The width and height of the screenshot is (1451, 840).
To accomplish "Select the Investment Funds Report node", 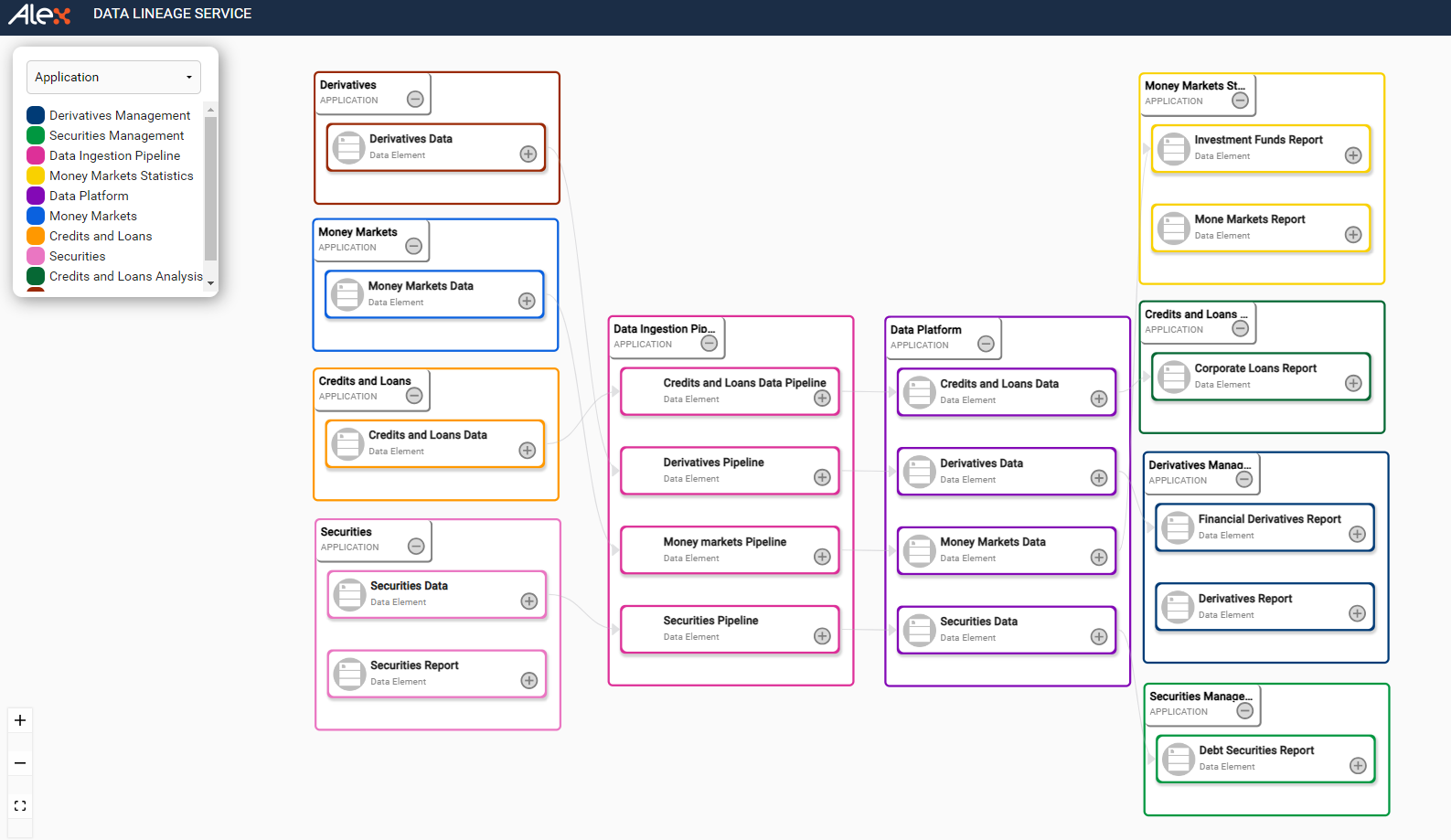I will coord(1262,148).
